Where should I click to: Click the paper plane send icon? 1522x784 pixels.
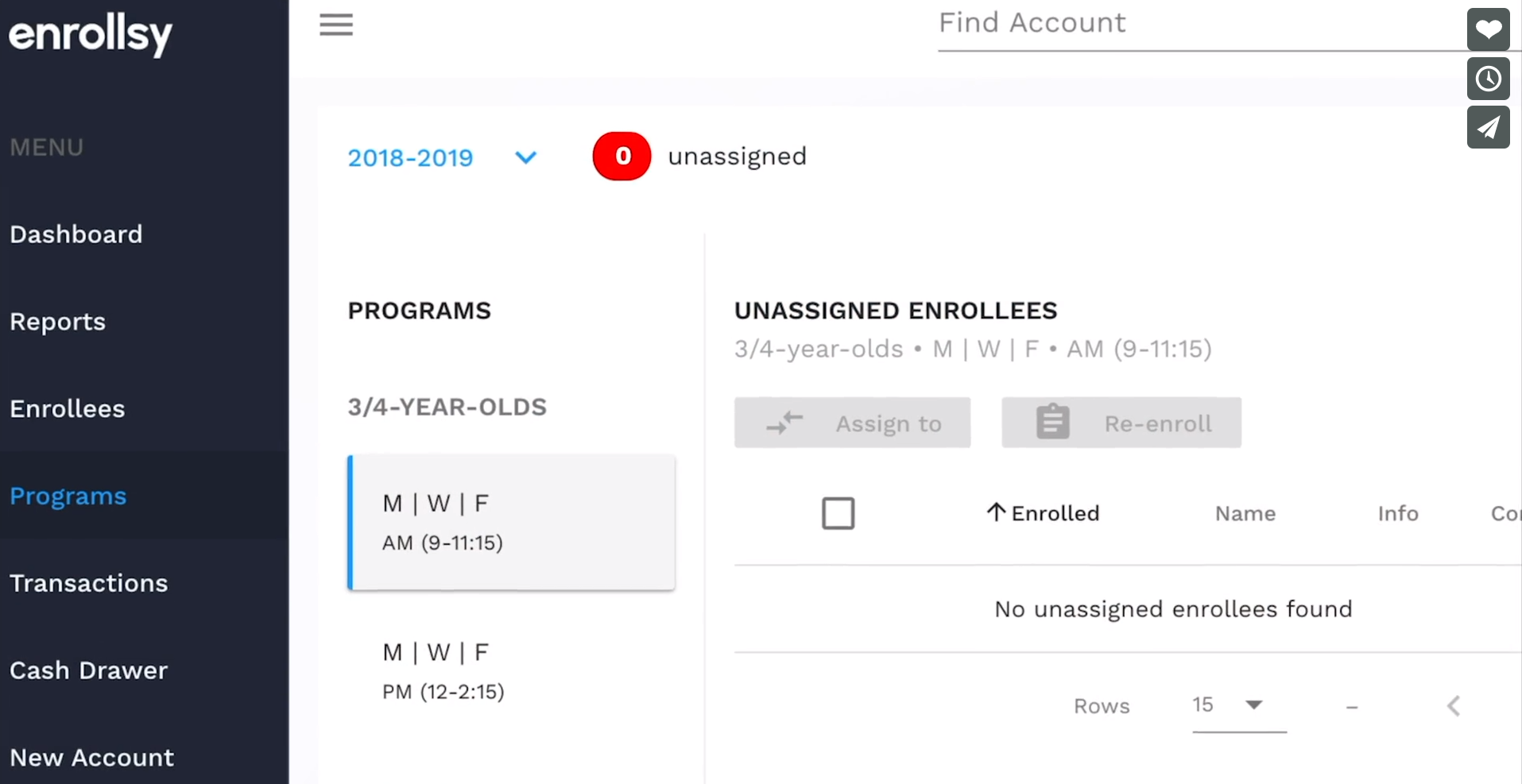point(1488,127)
